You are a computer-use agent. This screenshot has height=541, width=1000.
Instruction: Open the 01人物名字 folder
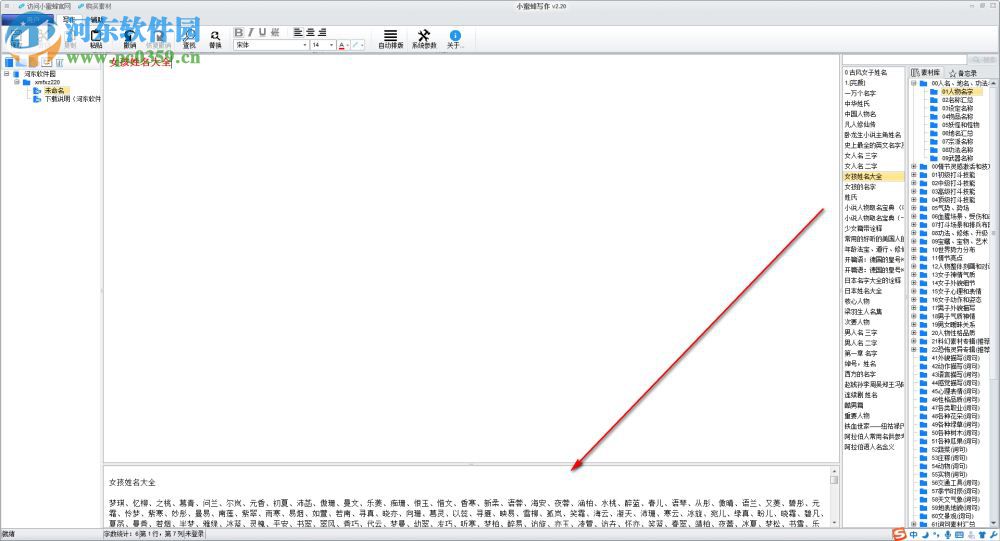pos(958,92)
